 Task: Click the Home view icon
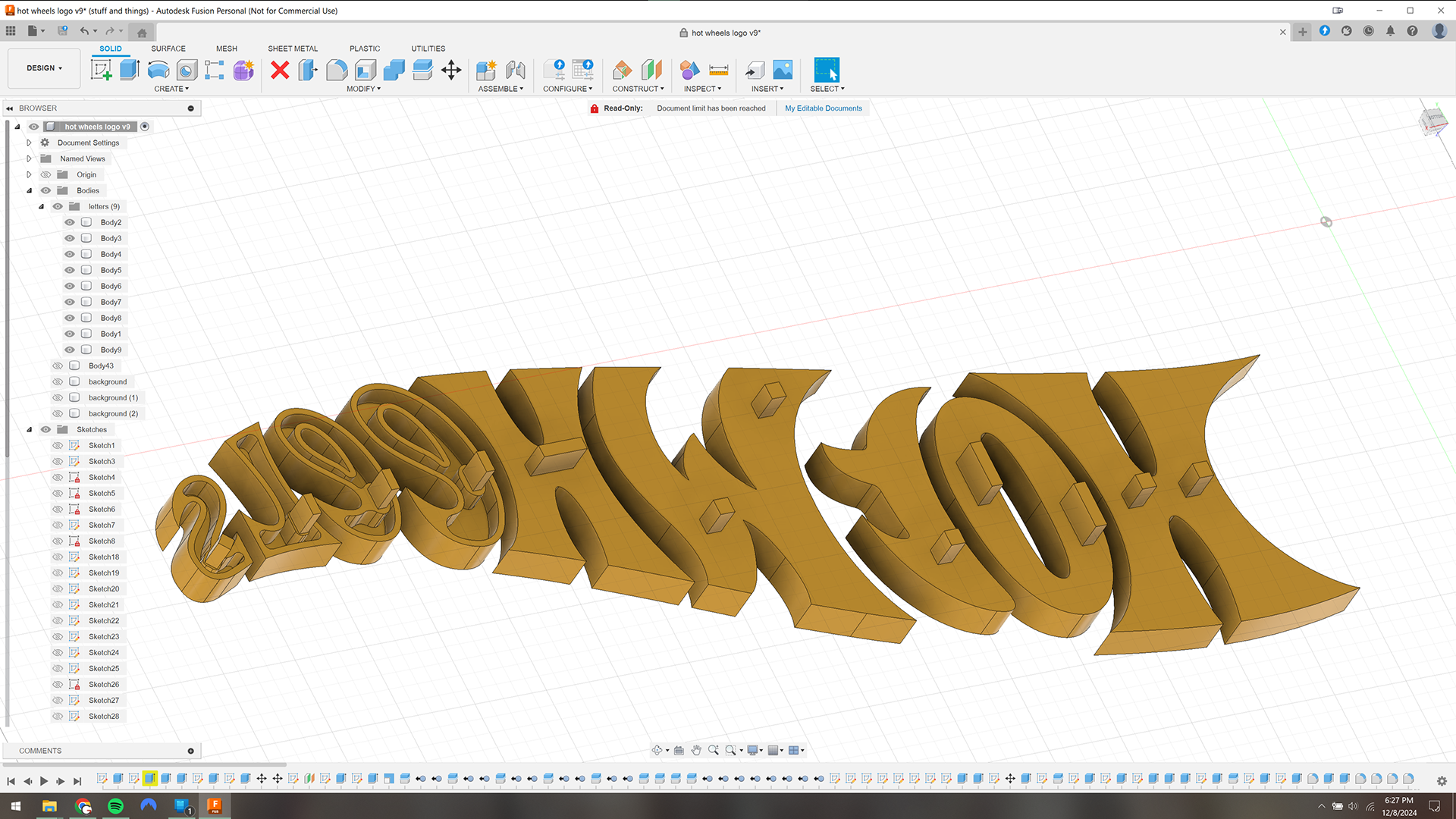142,33
